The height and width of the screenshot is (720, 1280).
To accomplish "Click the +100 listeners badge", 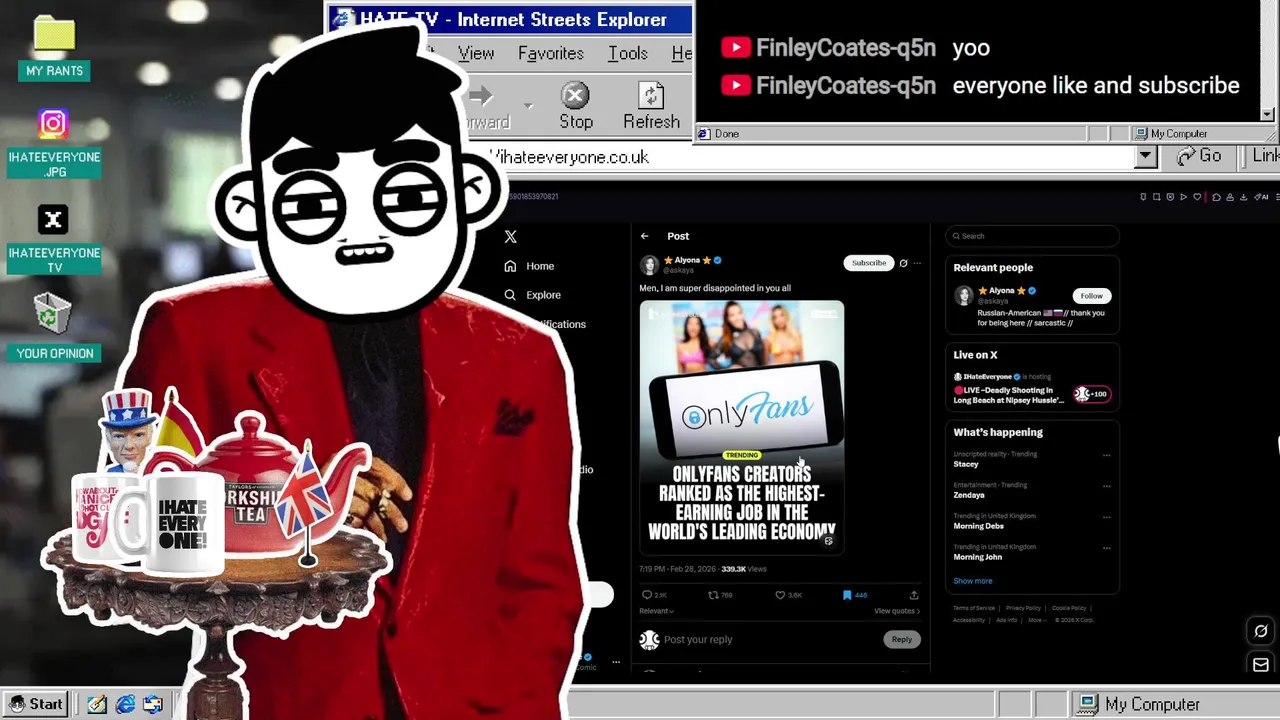I will (x=1091, y=394).
